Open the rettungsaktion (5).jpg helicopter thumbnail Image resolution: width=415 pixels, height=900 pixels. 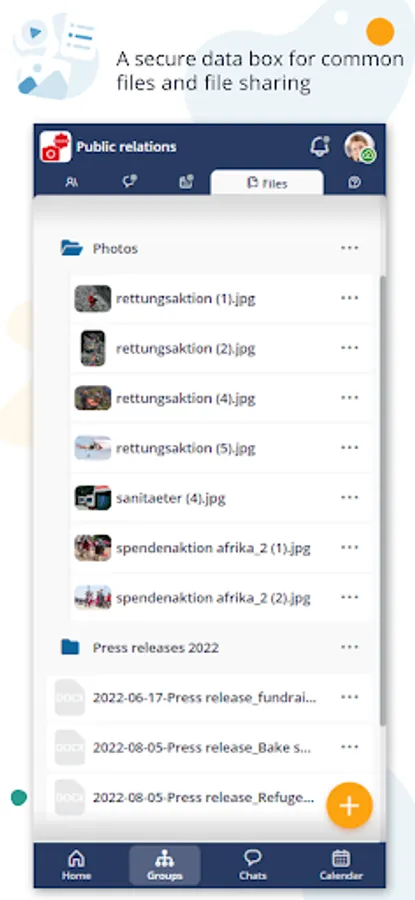(93, 448)
